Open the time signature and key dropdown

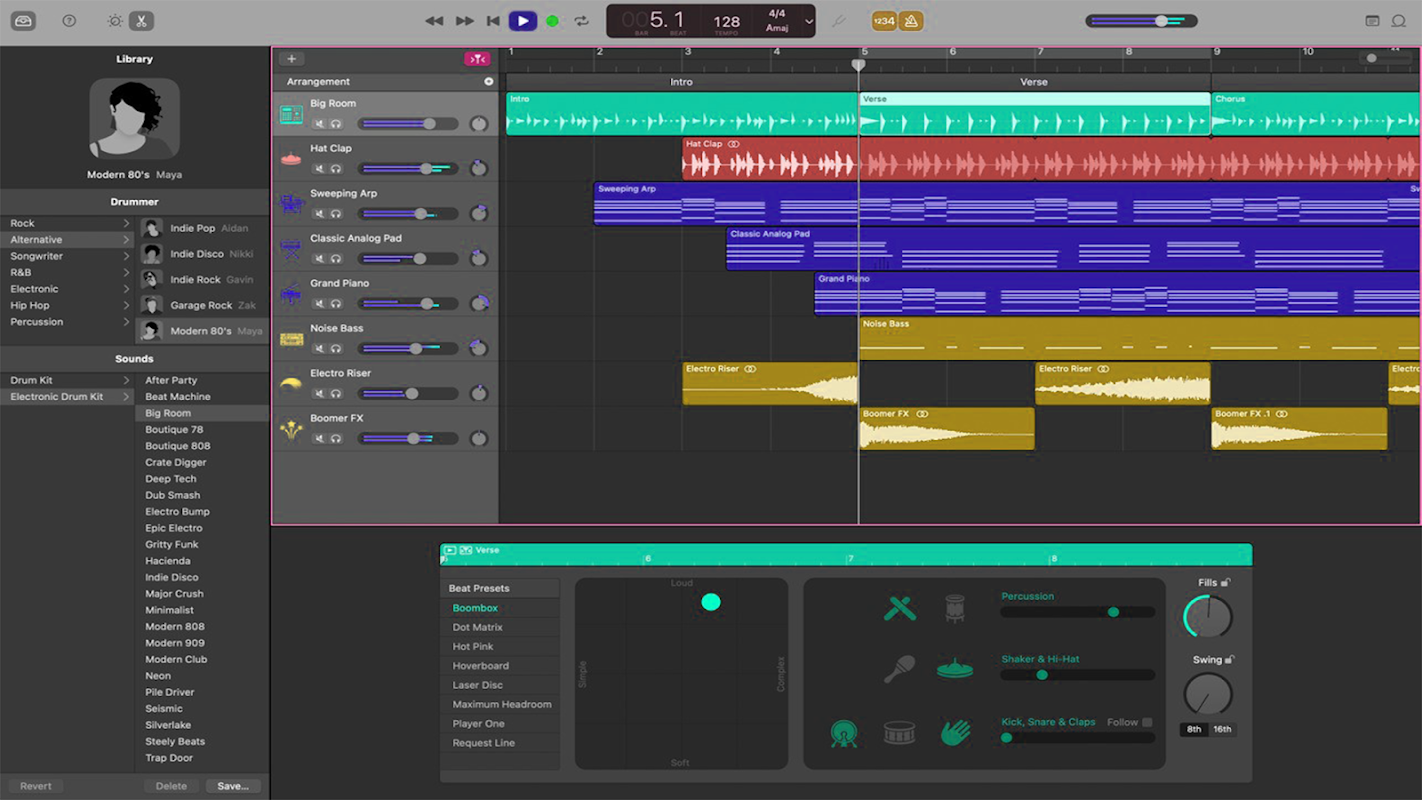pyautogui.click(x=808, y=21)
